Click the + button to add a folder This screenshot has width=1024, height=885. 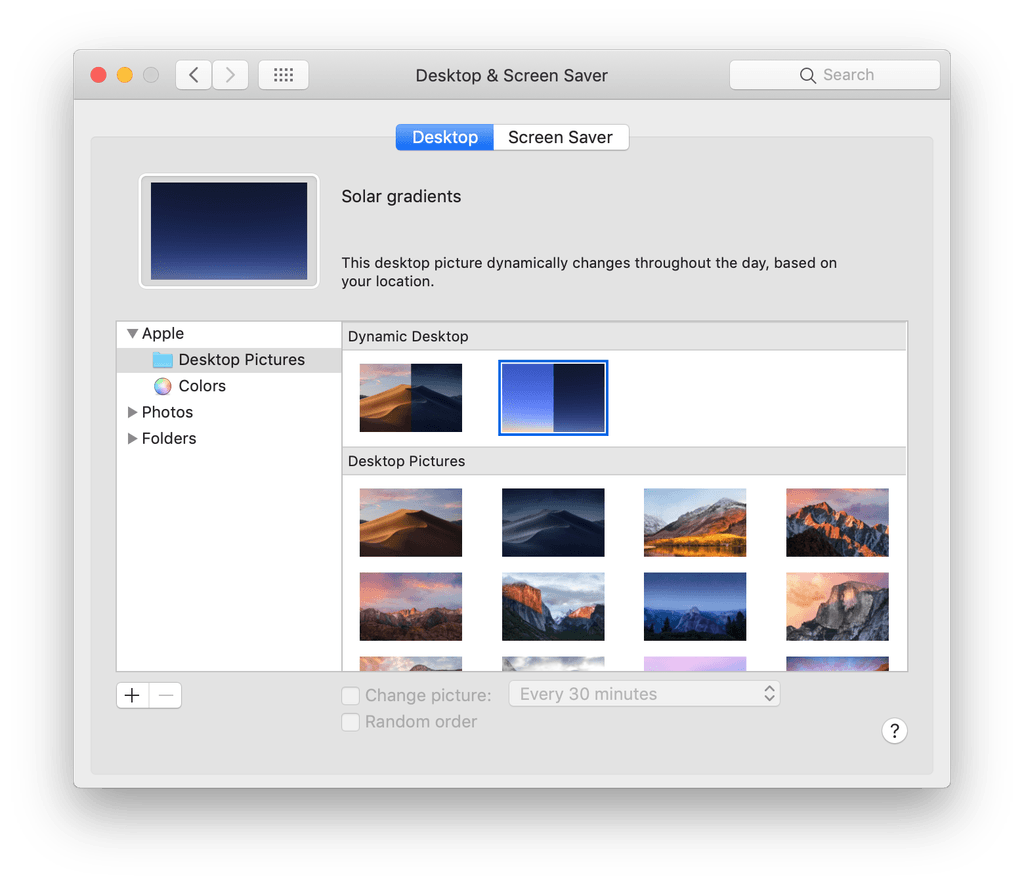coord(131,695)
